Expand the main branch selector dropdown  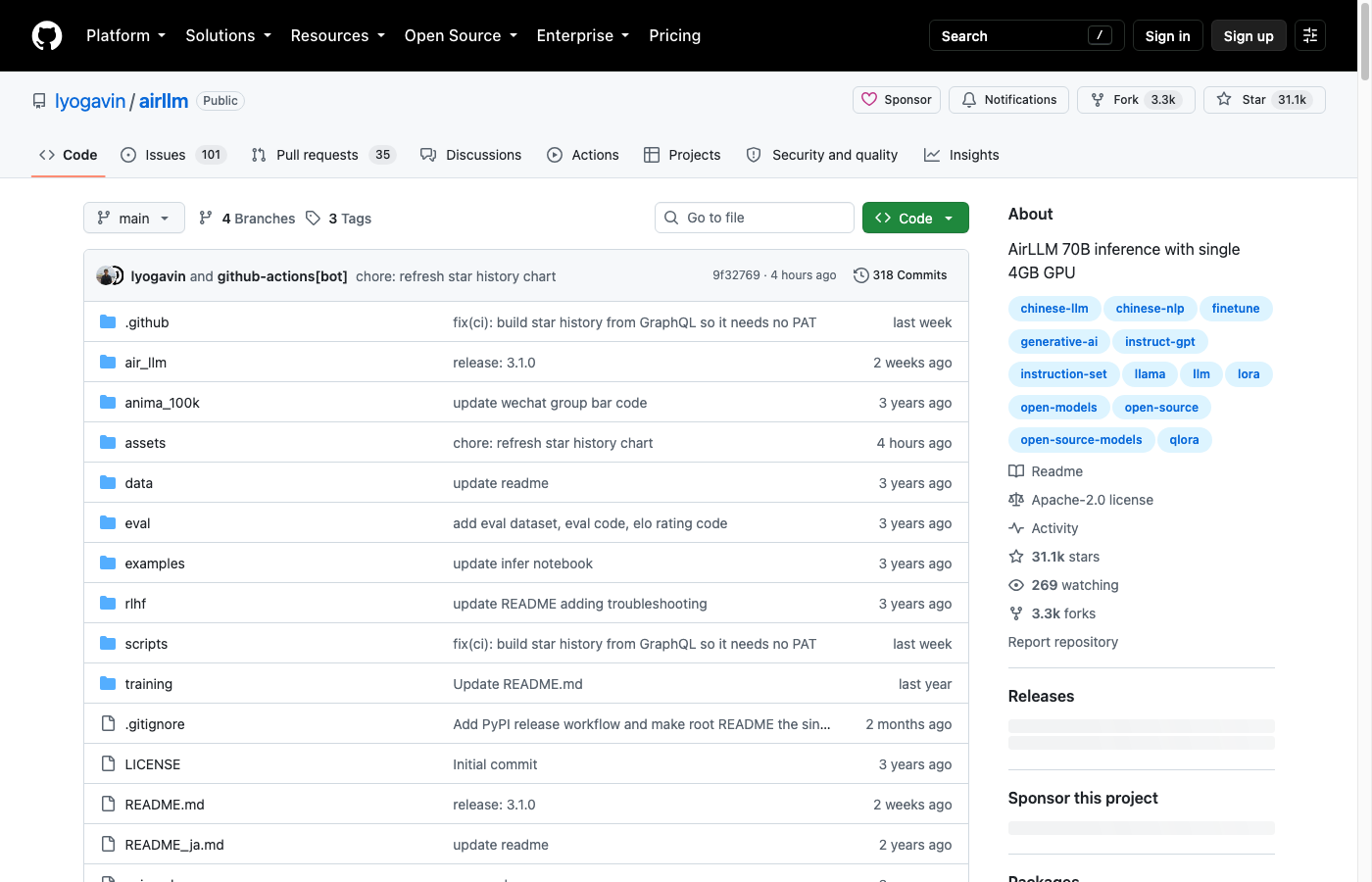(134, 218)
